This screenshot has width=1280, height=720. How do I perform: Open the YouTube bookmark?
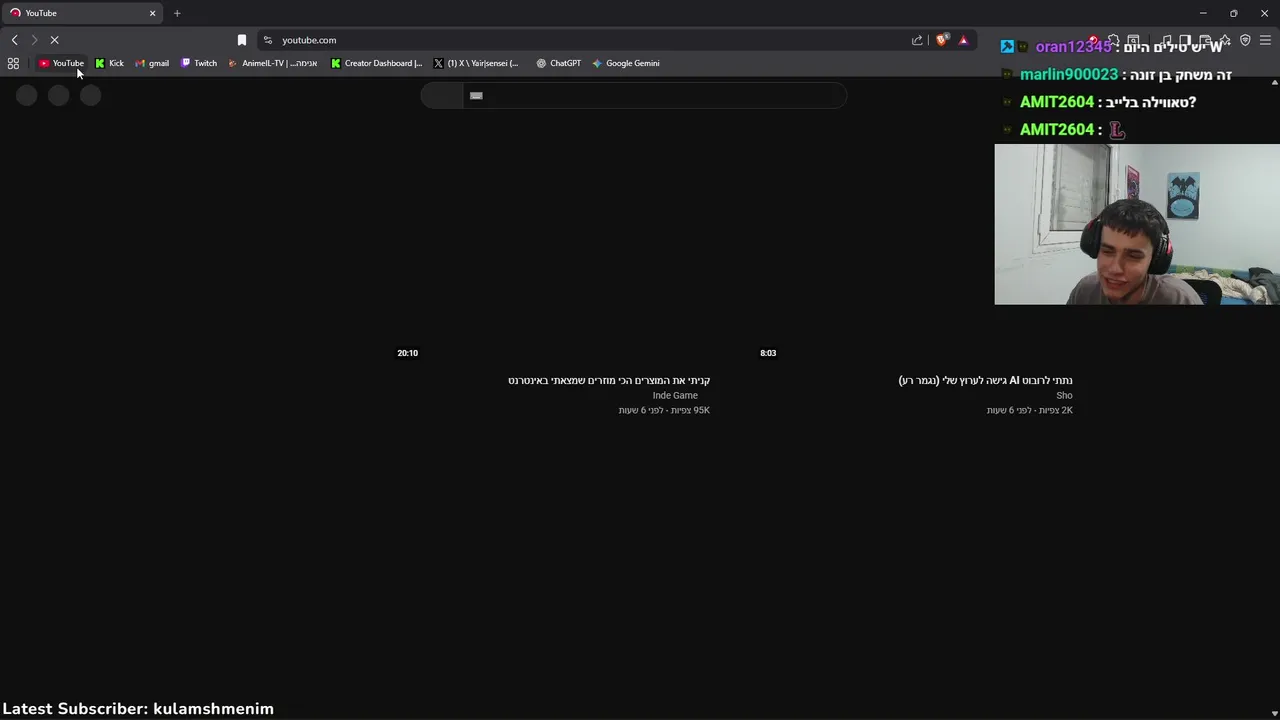point(61,63)
